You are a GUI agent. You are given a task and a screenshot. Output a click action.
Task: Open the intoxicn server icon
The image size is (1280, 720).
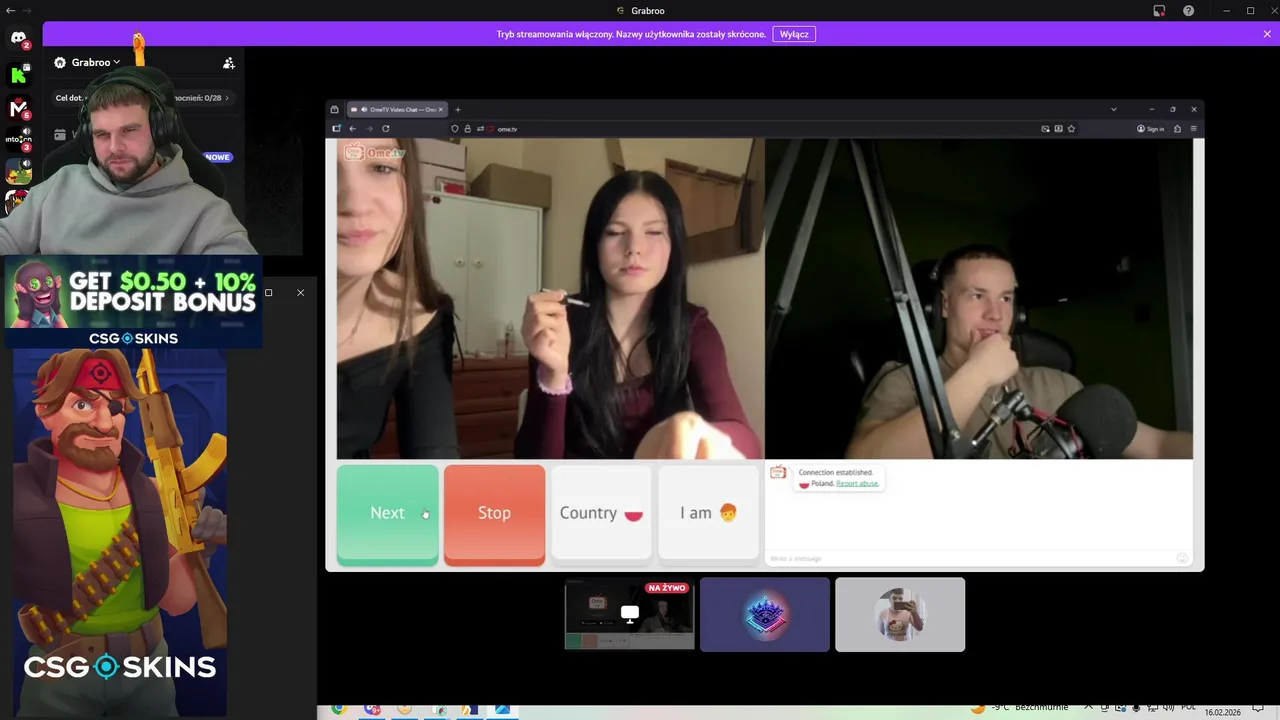(18, 140)
